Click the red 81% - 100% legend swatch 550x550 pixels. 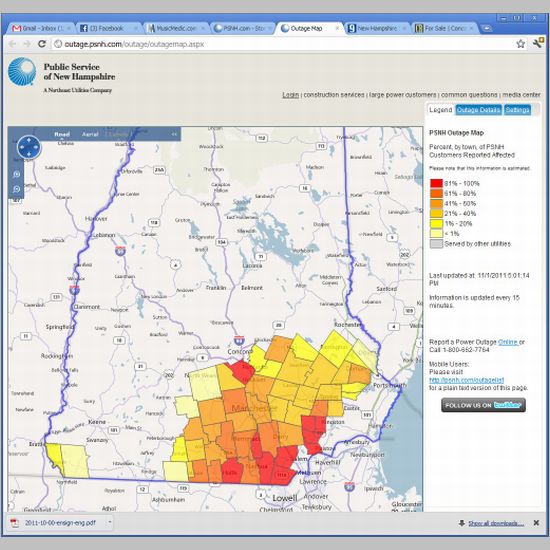click(x=436, y=183)
